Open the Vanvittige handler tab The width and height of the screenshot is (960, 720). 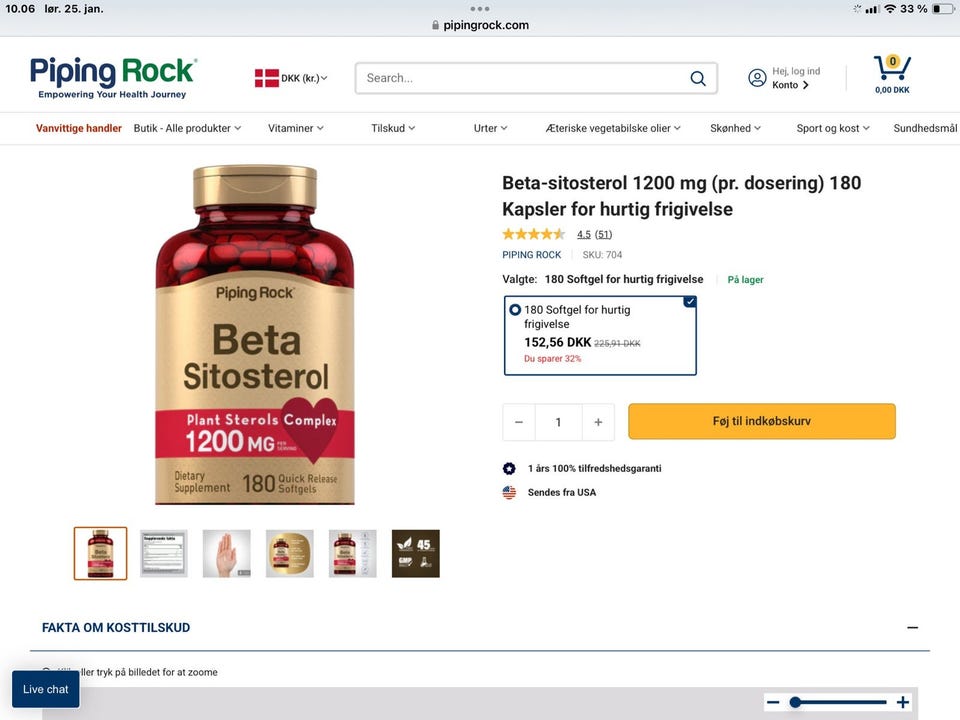79,128
